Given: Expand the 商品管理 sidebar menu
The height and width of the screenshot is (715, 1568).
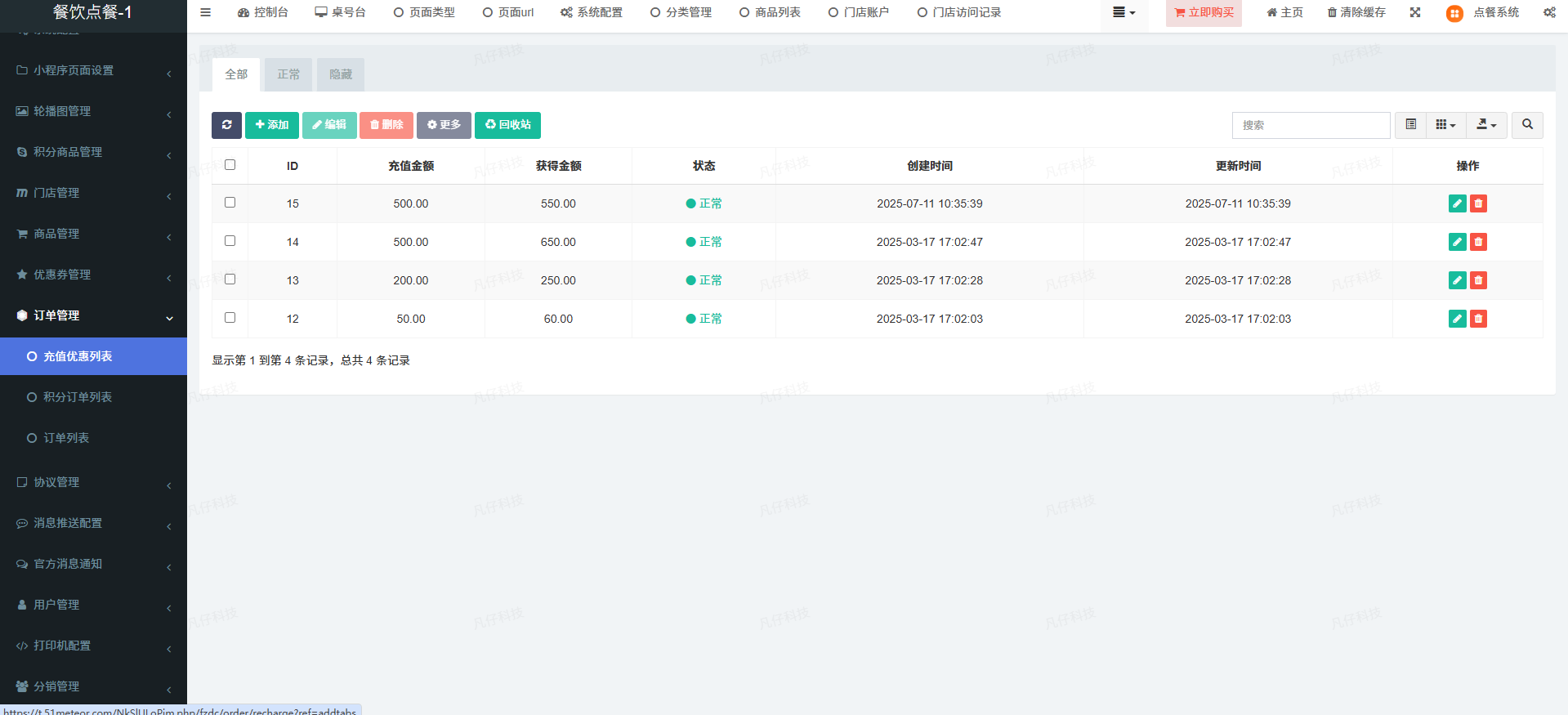Looking at the screenshot, I should (x=93, y=234).
